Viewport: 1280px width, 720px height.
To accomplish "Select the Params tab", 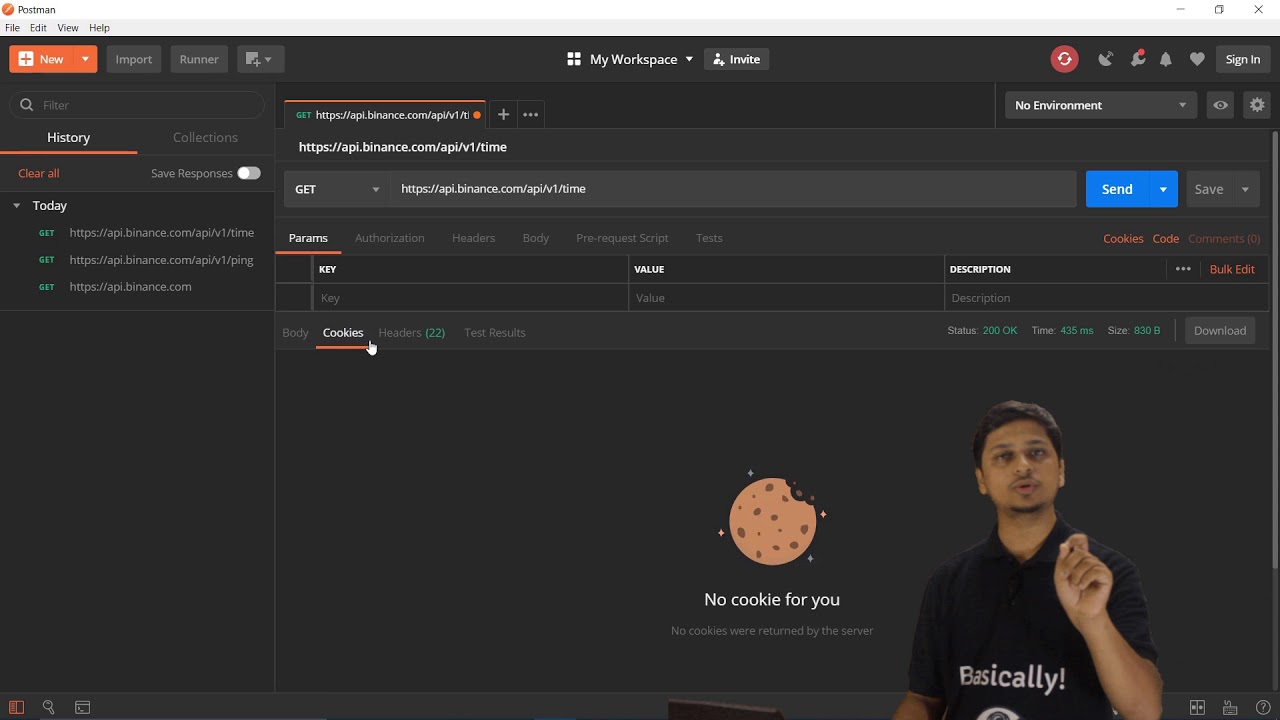I will point(308,238).
